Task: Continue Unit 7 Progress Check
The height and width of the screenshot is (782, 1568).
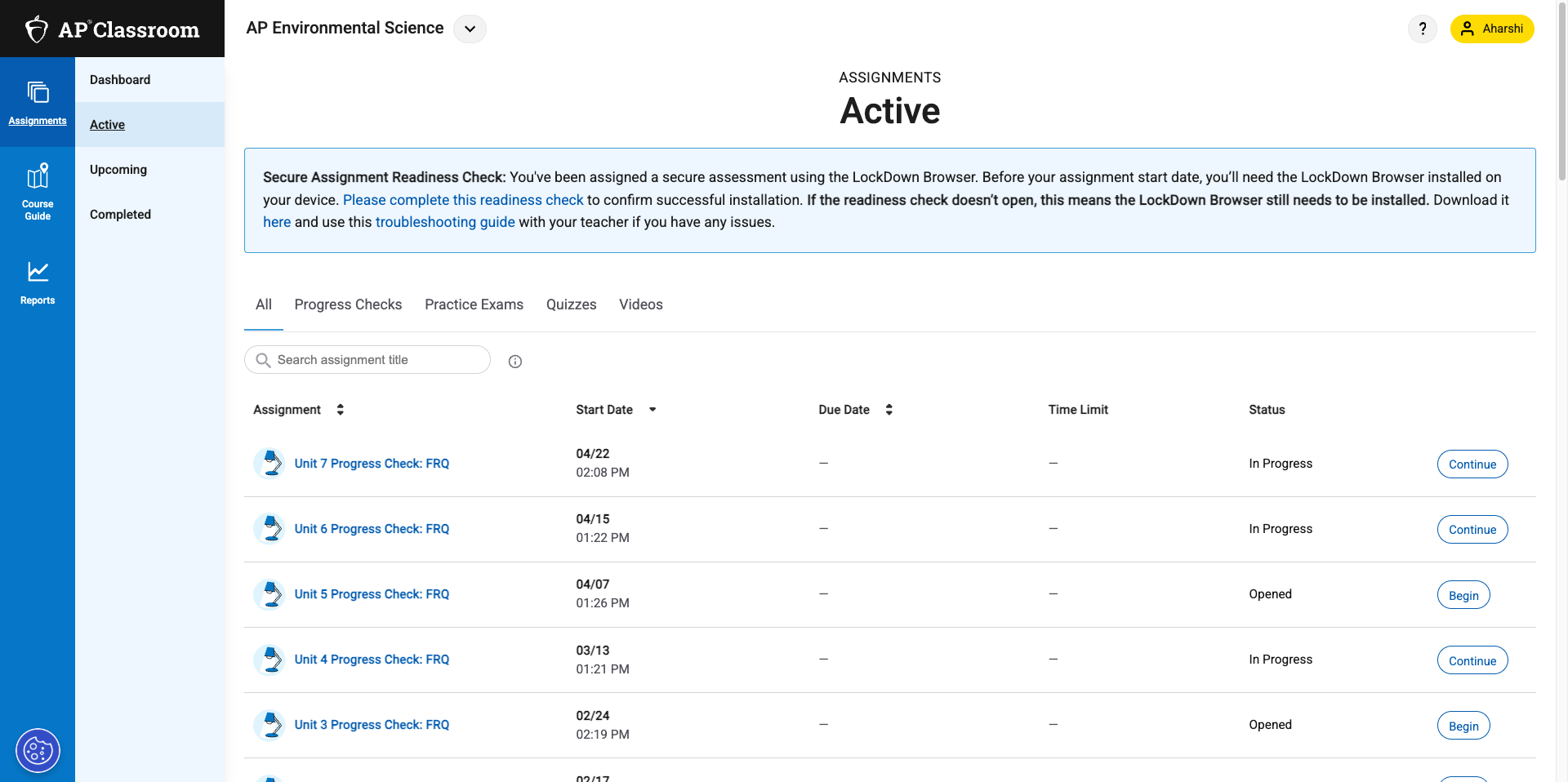Action: [x=1472, y=464]
